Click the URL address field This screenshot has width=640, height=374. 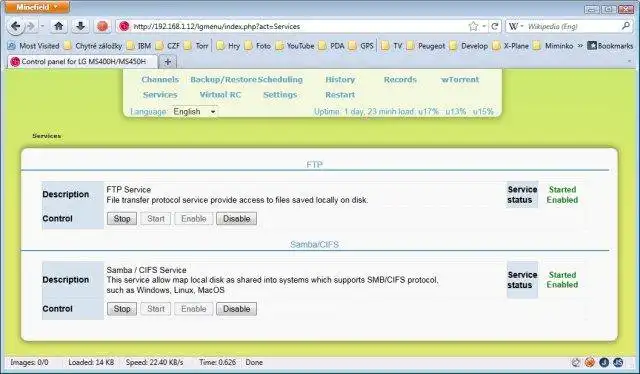pos(298,27)
